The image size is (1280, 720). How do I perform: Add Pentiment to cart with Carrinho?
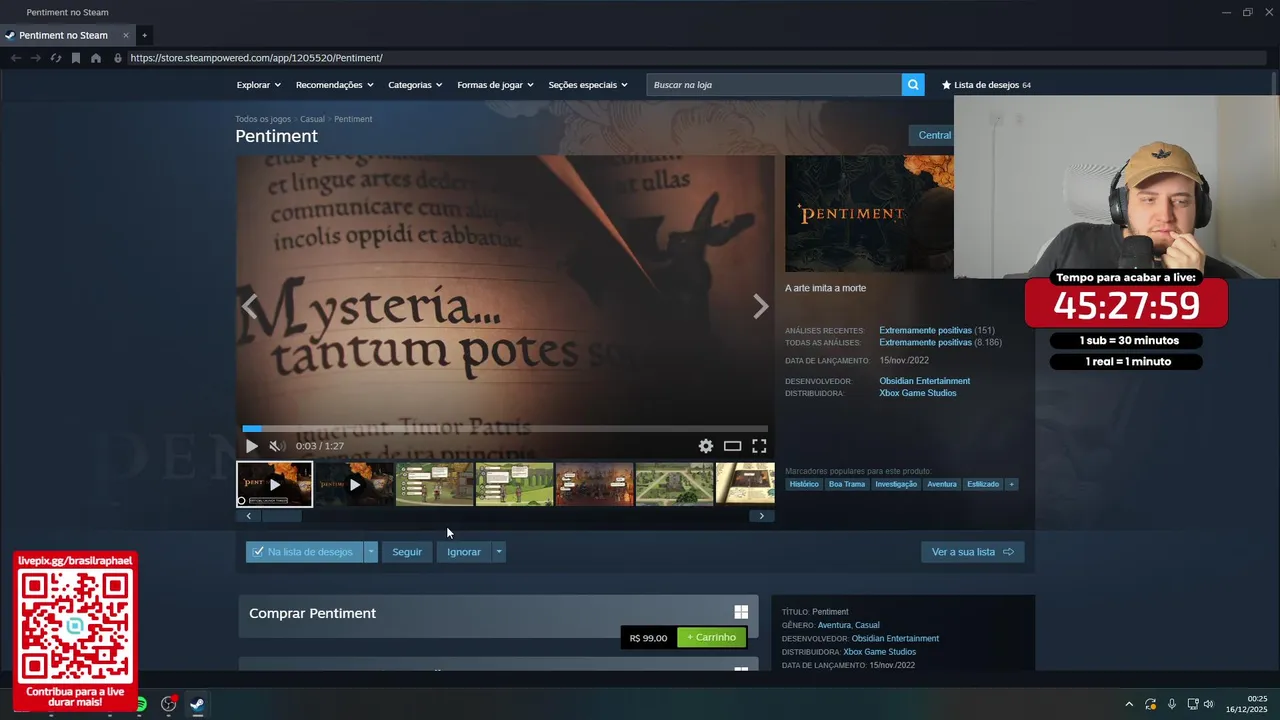(x=711, y=637)
